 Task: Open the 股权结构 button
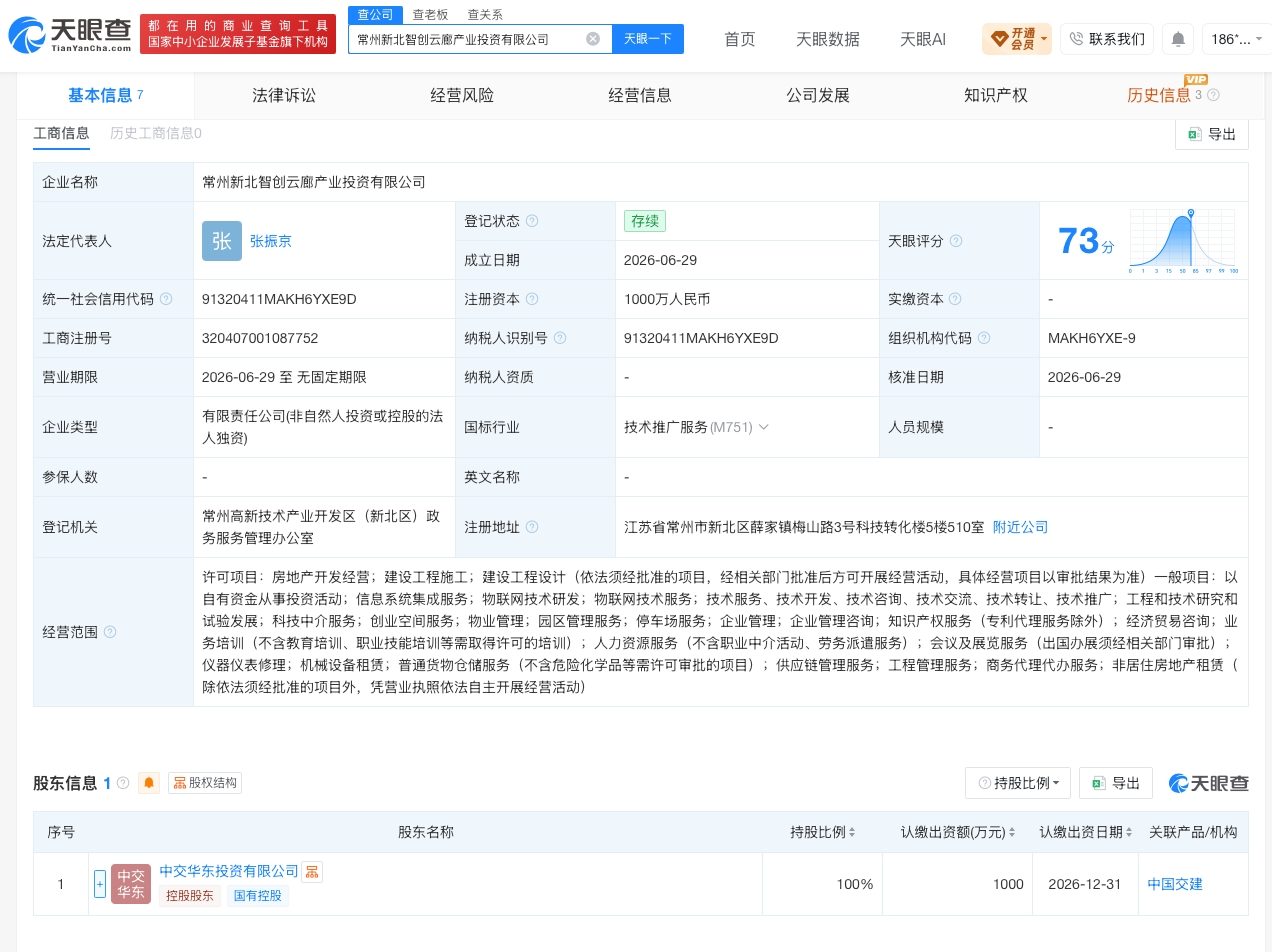pos(205,783)
